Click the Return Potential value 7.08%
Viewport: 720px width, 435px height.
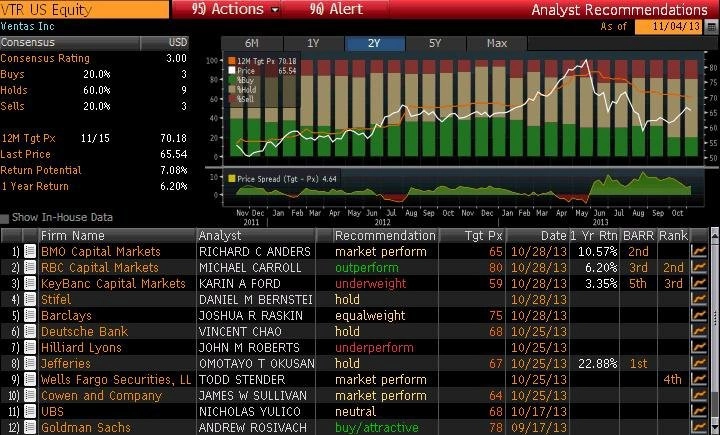pos(174,170)
